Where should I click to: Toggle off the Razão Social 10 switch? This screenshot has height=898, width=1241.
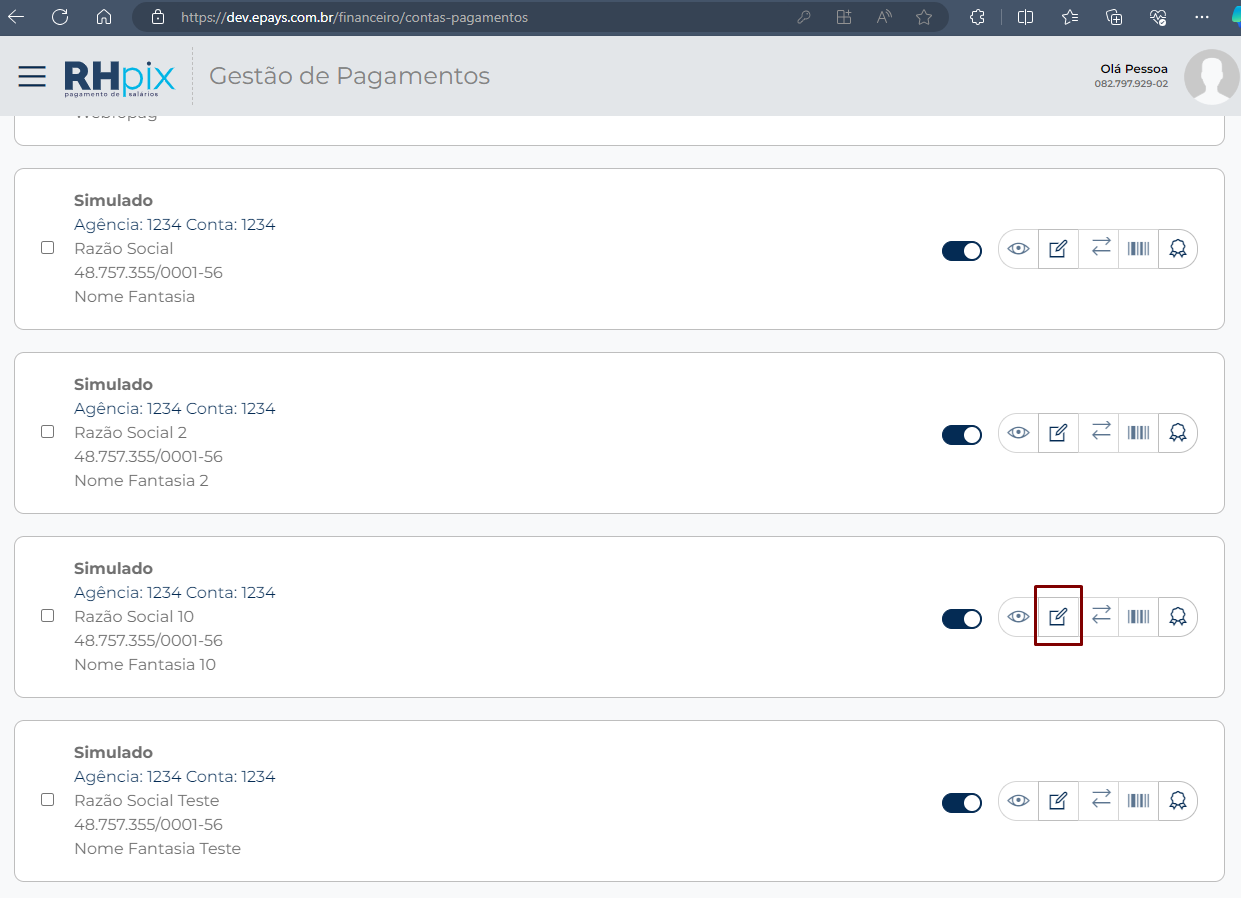[962, 619]
